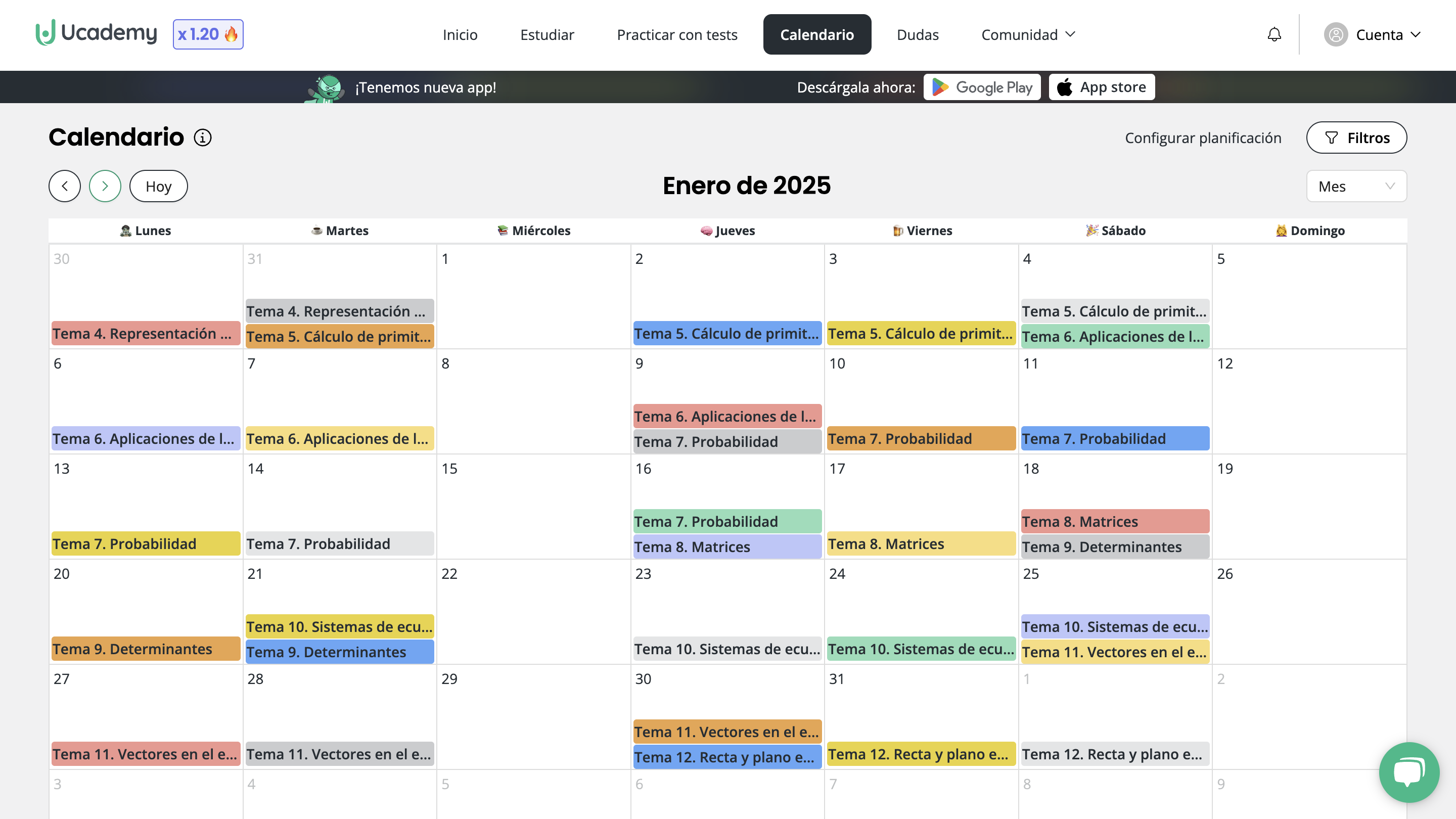Go to previous month with left arrow
The image size is (1456, 819).
tap(64, 186)
